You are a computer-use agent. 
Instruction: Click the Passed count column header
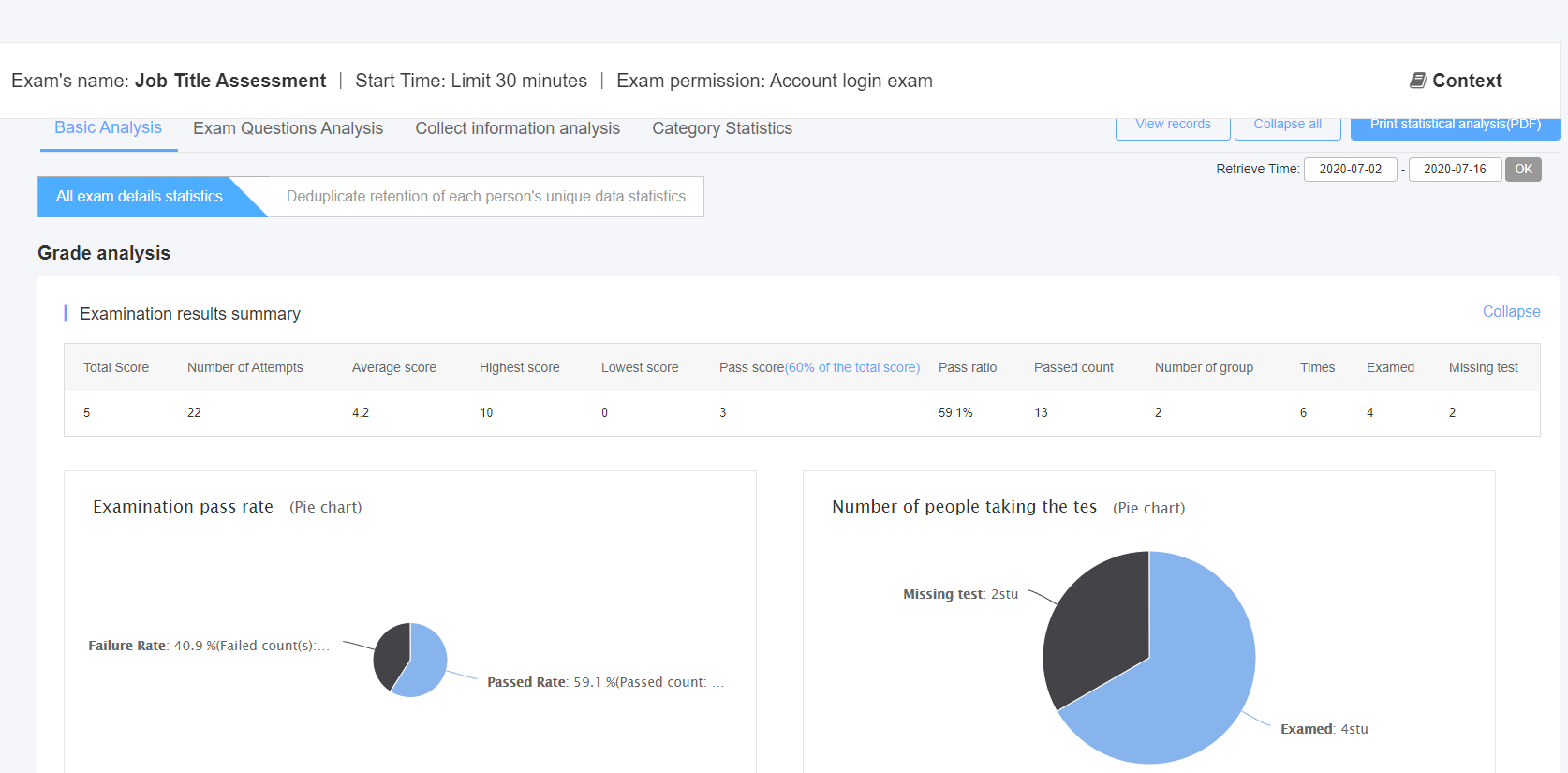tap(1073, 368)
